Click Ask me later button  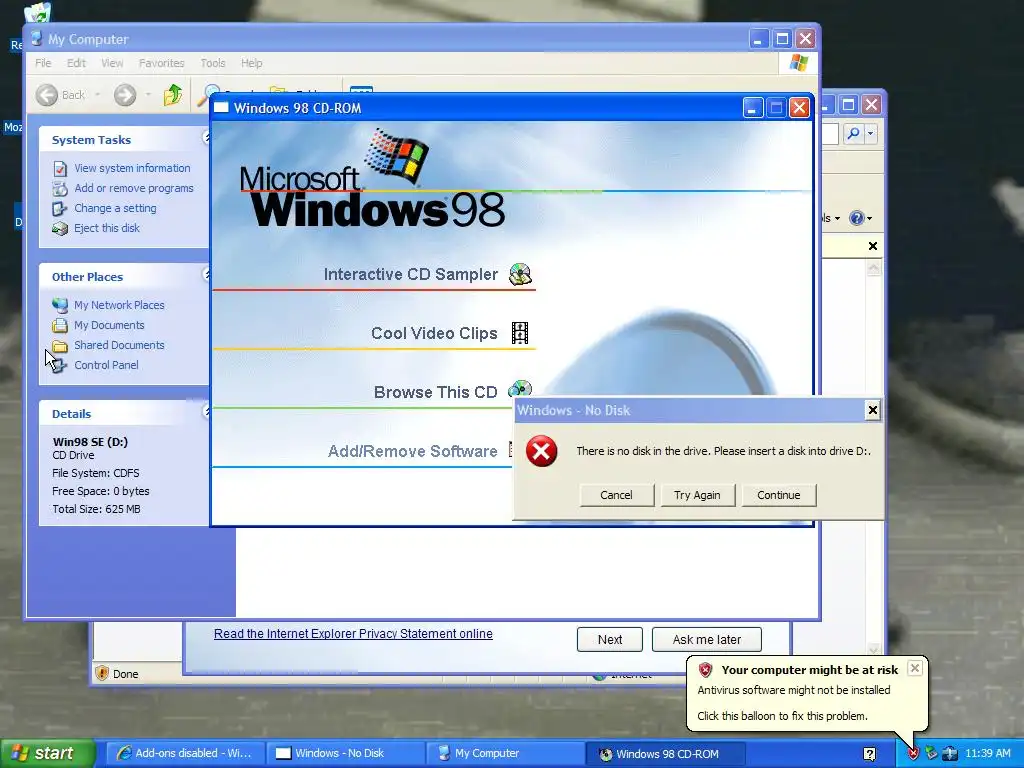point(707,639)
